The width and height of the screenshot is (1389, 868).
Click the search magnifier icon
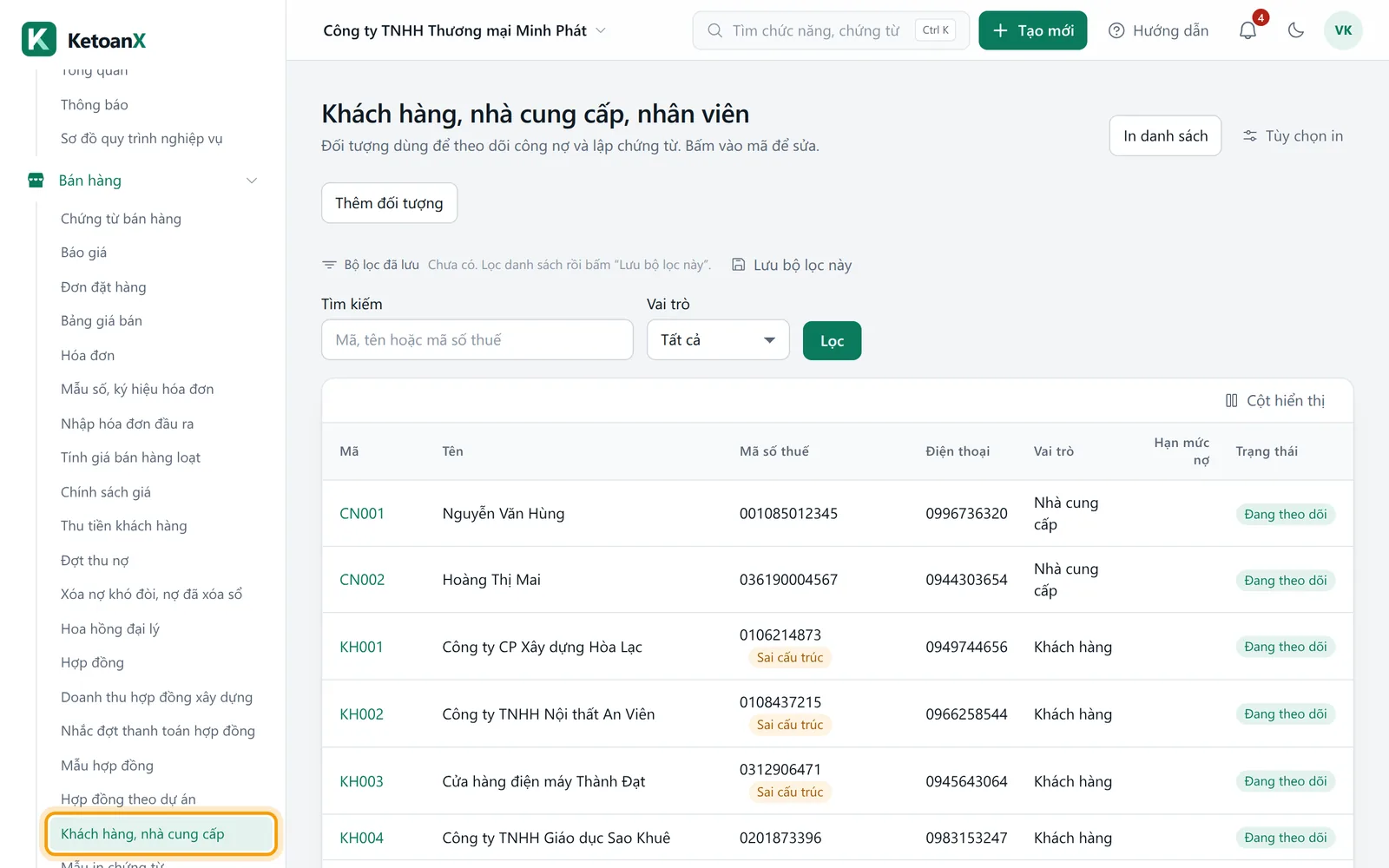(714, 30)
